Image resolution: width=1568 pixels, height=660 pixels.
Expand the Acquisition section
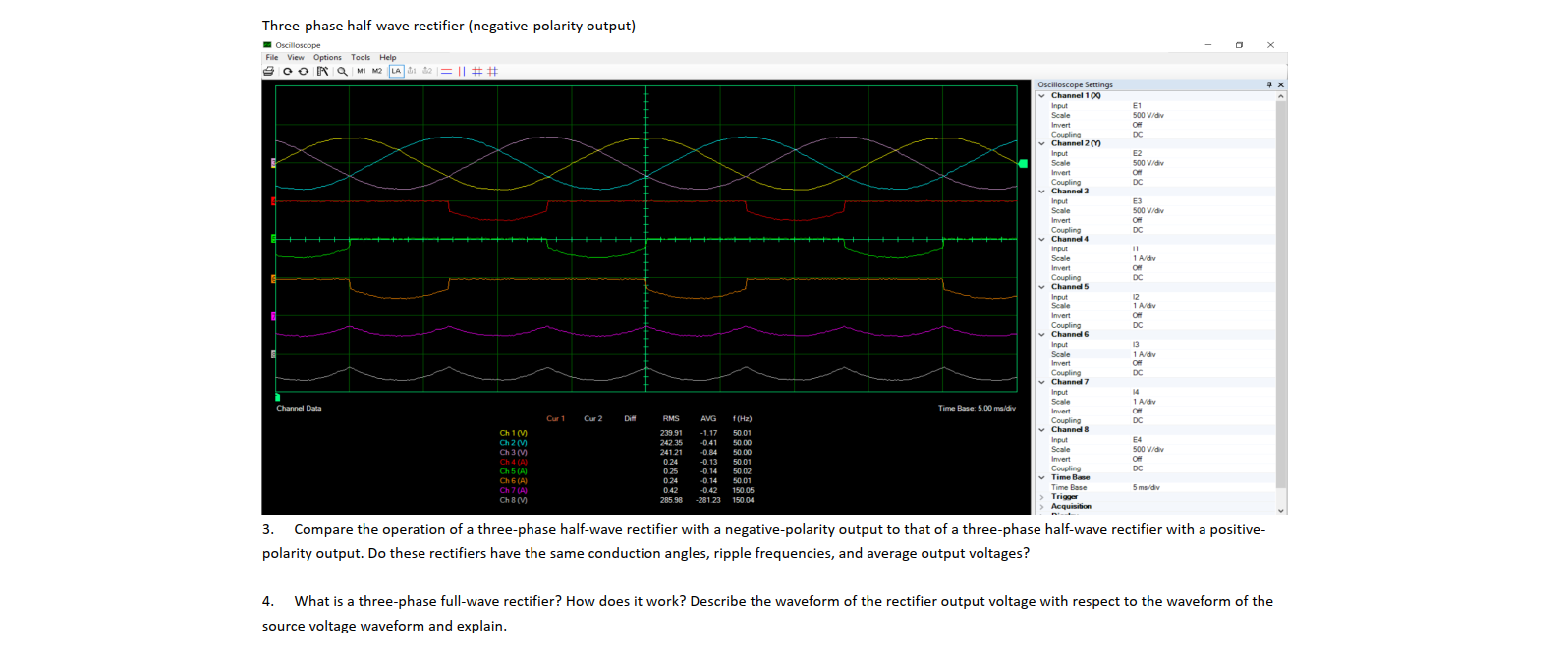point(1042,506)
